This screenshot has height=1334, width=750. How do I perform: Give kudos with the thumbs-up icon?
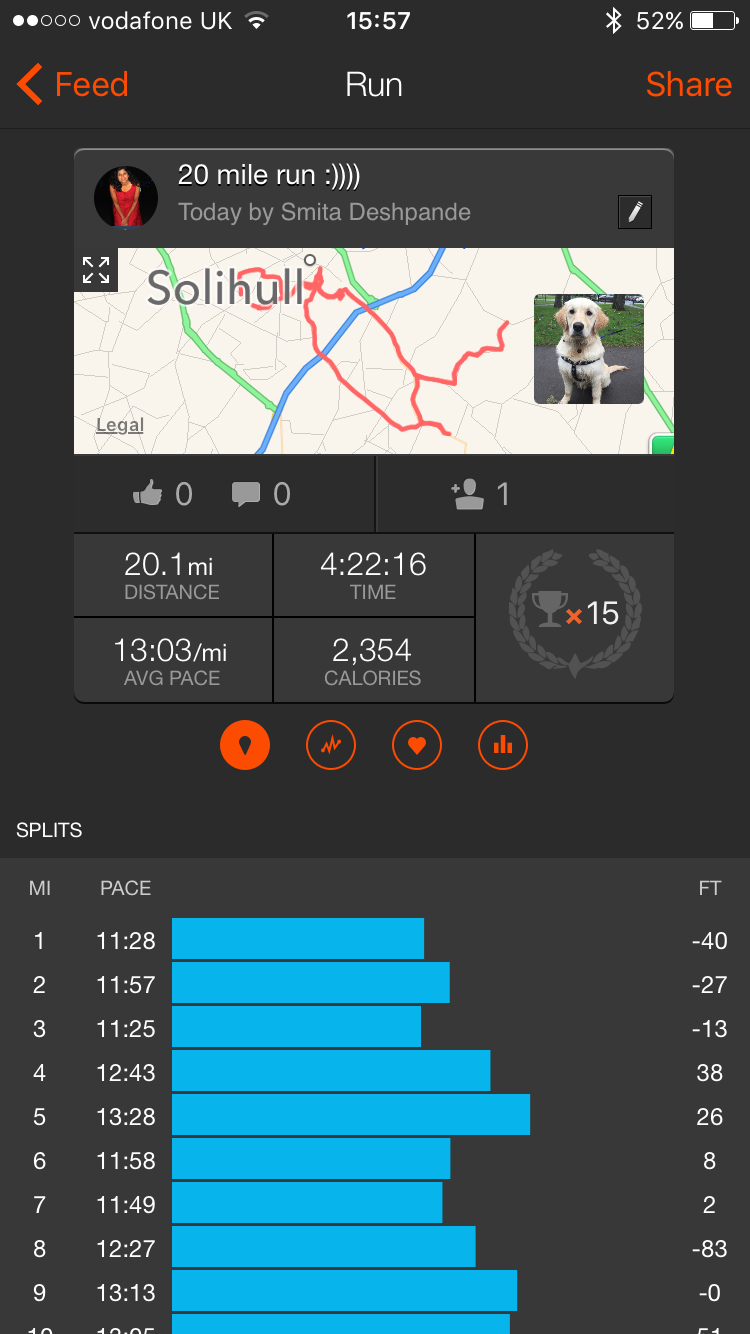[148, 493]
